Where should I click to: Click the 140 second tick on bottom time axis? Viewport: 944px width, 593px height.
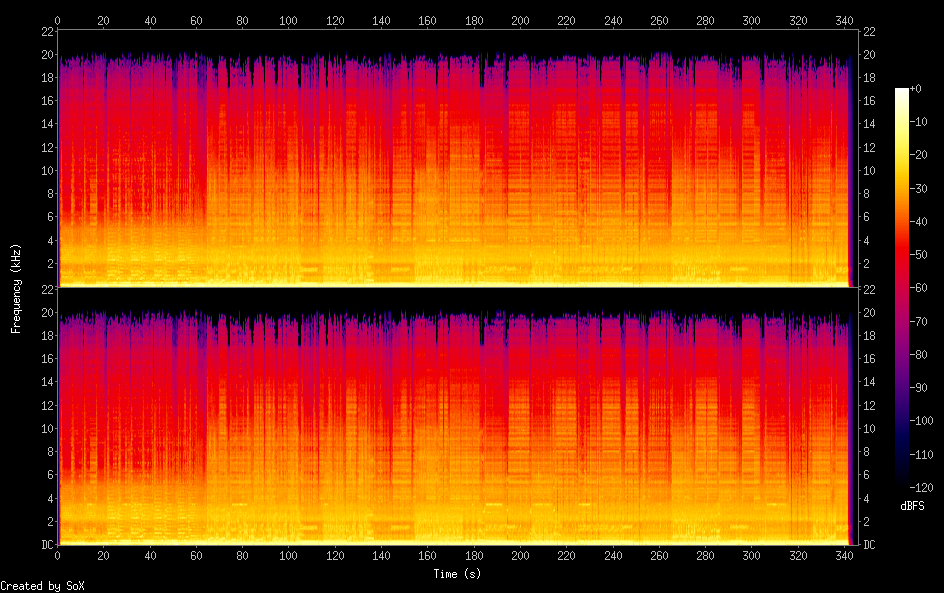381,556
